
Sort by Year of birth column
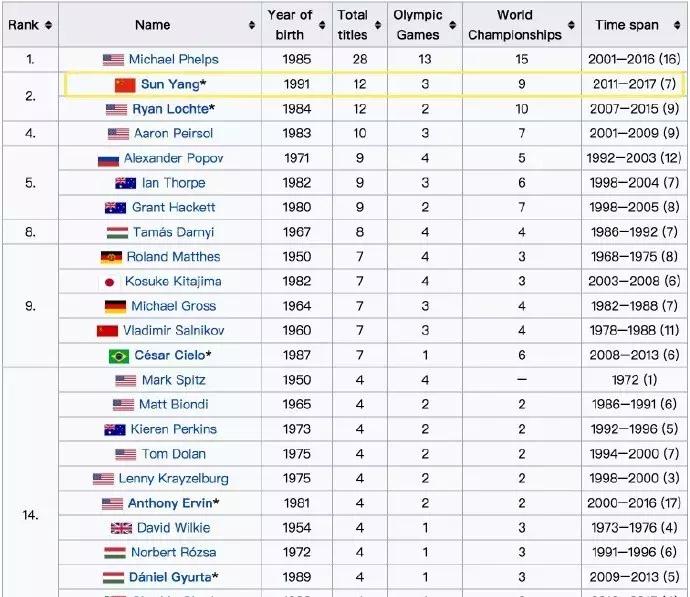click(322, 25)
